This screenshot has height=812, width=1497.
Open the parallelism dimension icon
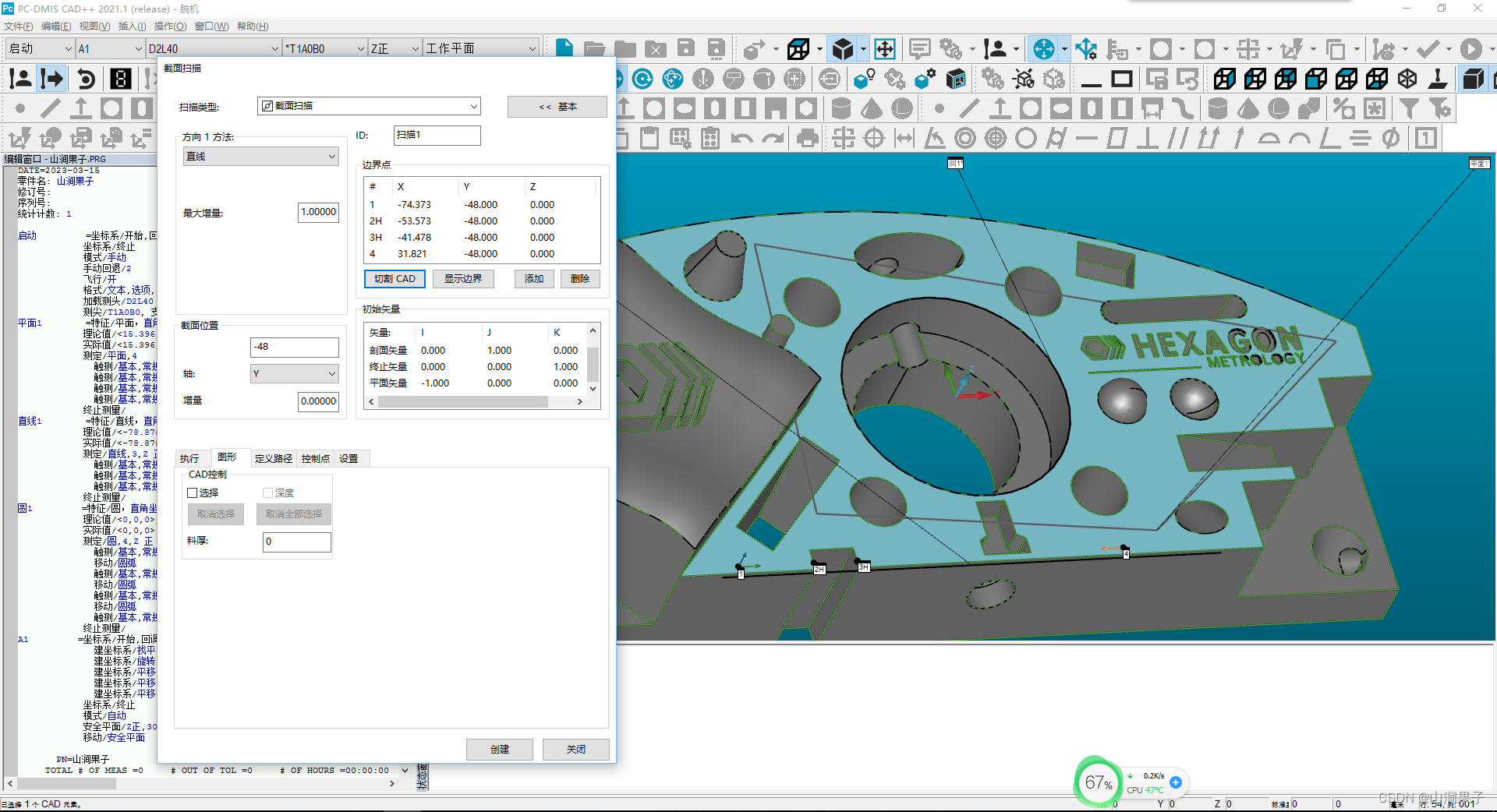coord(1177,139)
